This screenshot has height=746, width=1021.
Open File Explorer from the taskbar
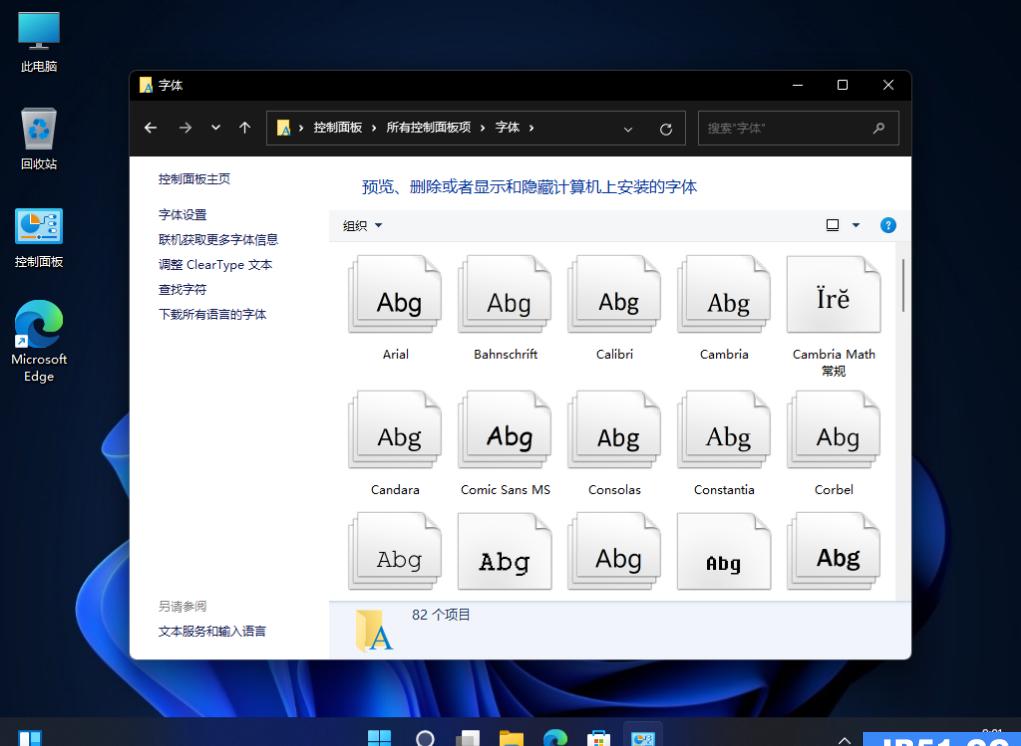(512, 738)
